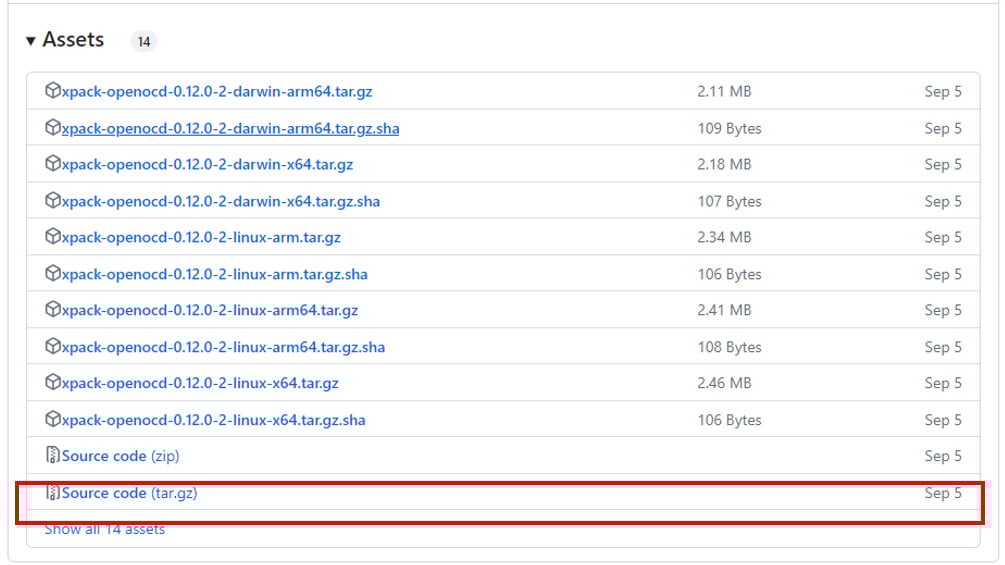Click the 108 Bytes size text
1005x565 pixels.
click(x=729, y=348)
